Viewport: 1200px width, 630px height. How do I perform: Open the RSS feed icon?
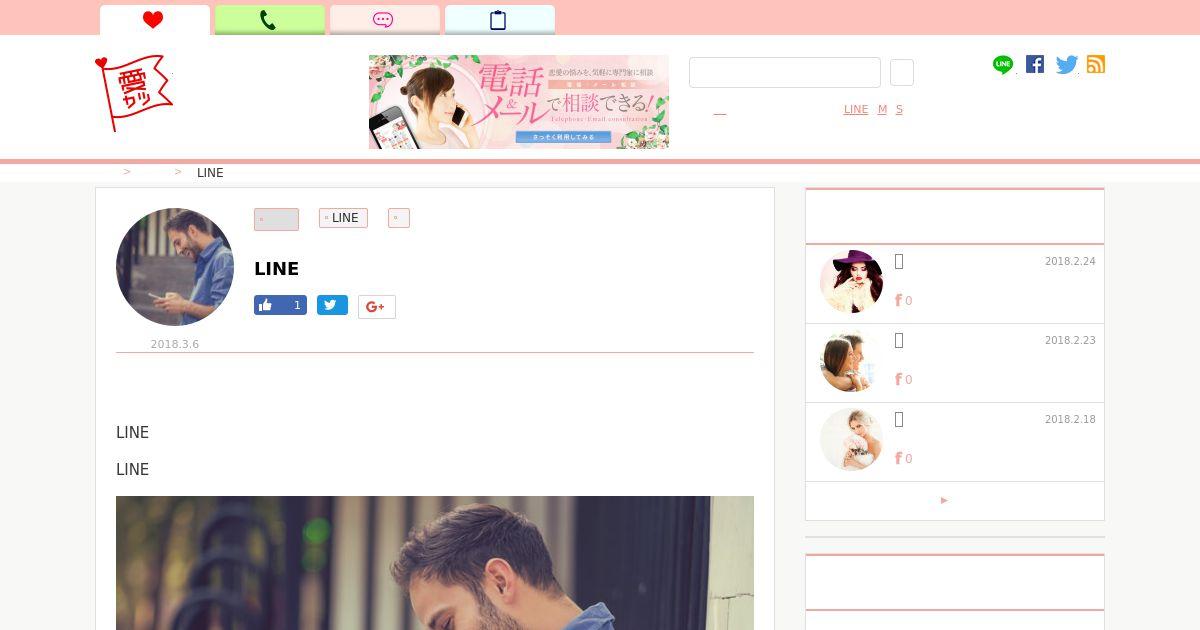coord(1096,64)
